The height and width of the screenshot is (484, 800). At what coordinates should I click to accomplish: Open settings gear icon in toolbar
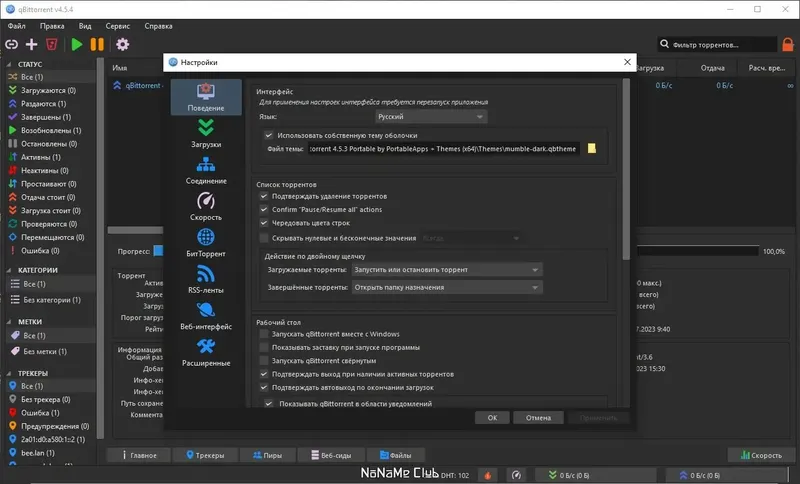[x=122, y=44]
